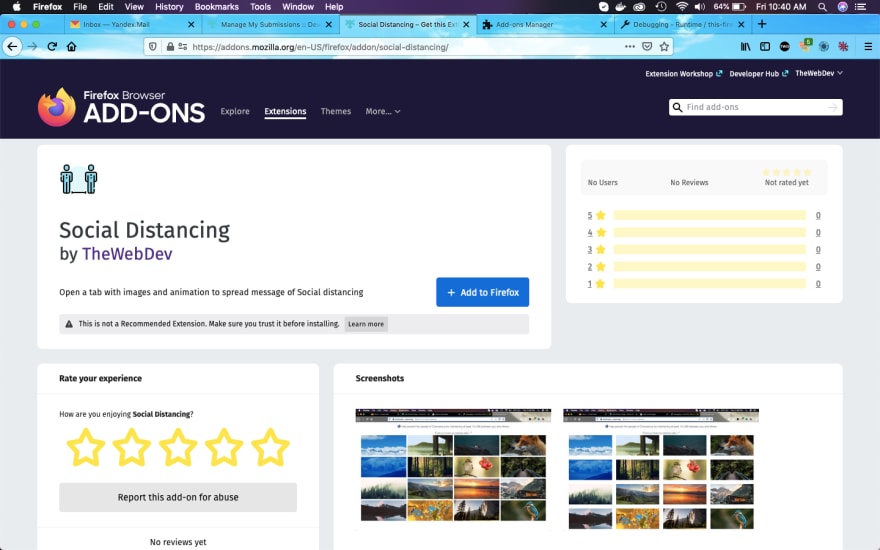Bookmark this page with the star
The width and height of the screenshot is (880, 550).
[x=664, y=47]
